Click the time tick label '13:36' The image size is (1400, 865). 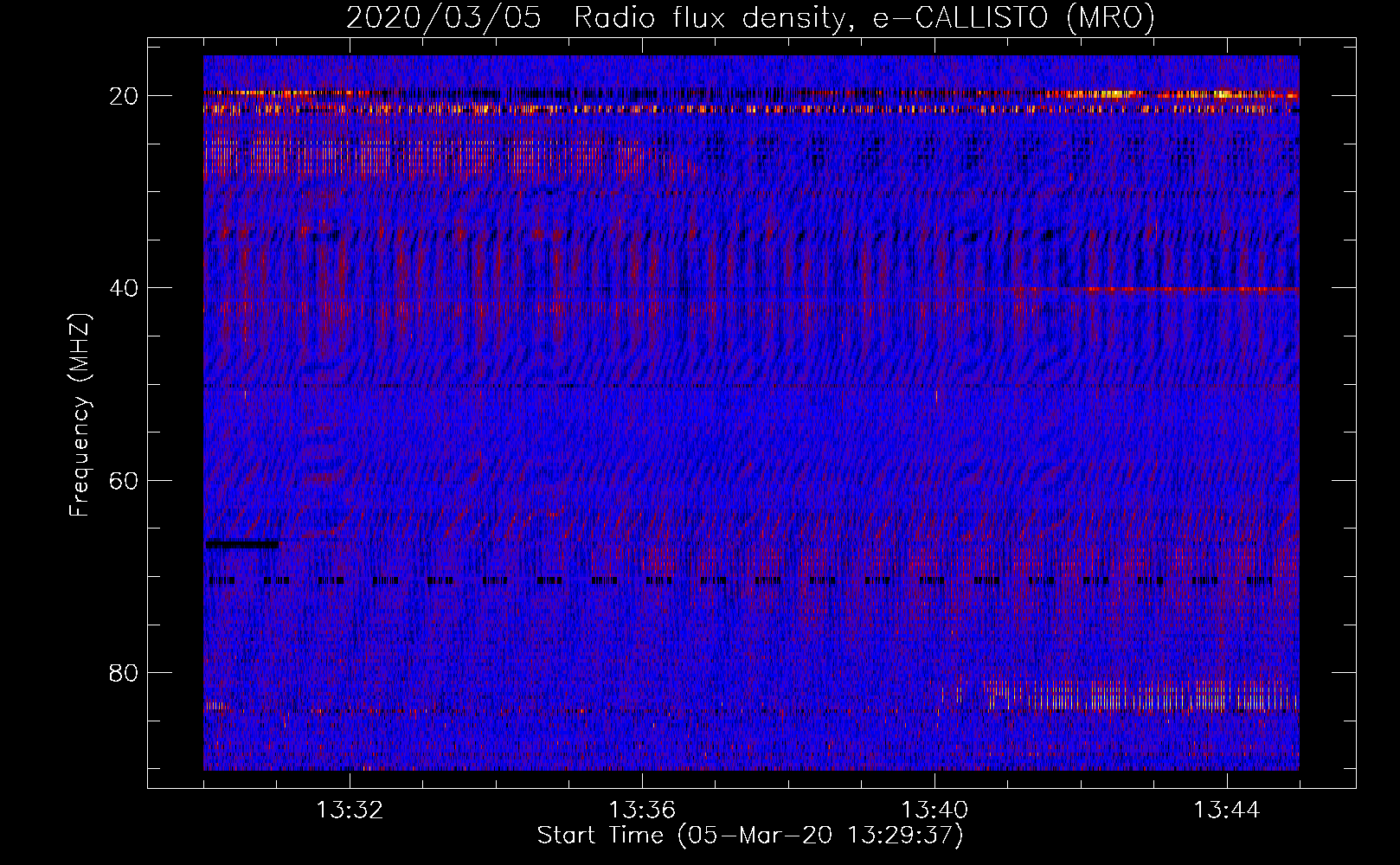point(642,811)
